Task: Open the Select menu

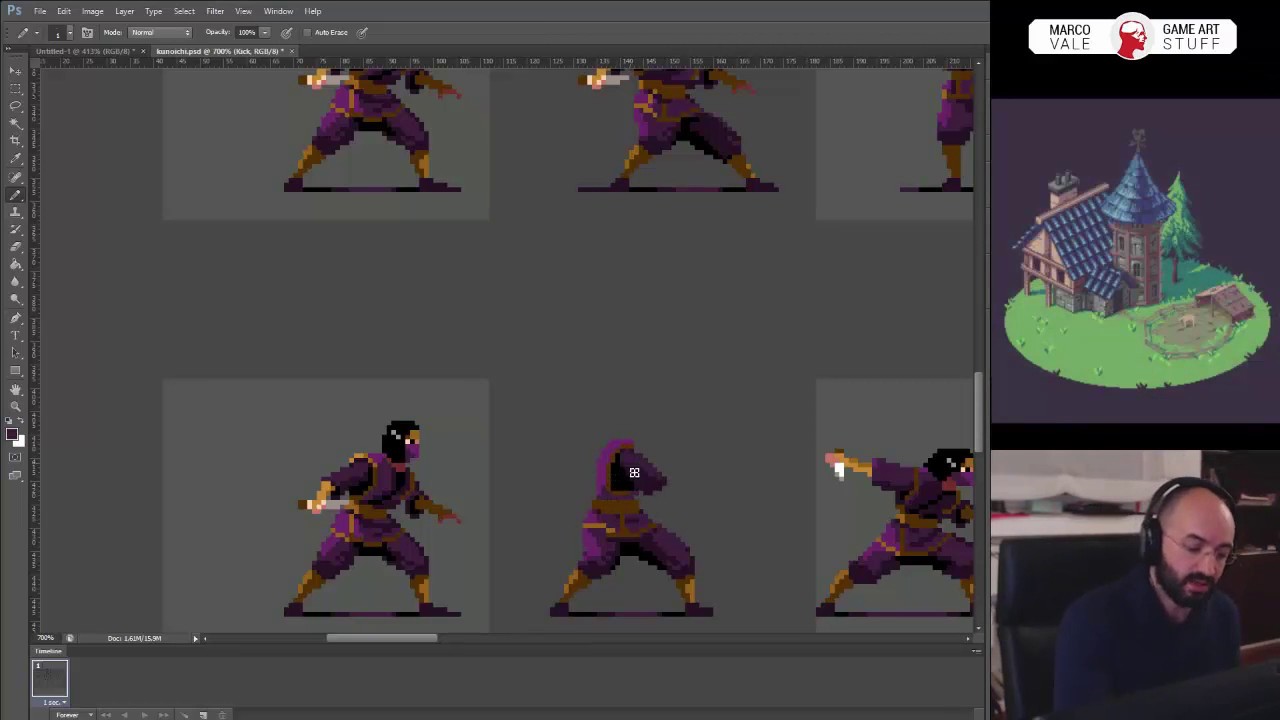Action: pos(184,11)
